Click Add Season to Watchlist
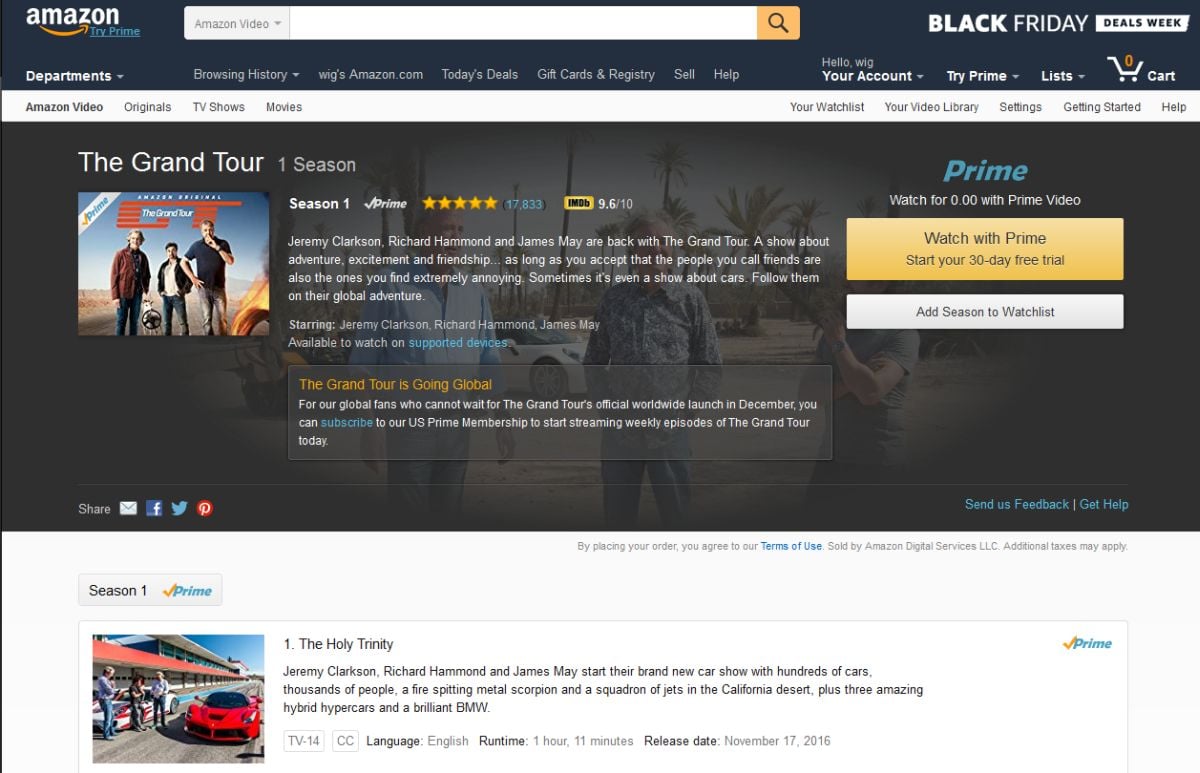Screen dimensions: 1200x773 click(985, 312)
